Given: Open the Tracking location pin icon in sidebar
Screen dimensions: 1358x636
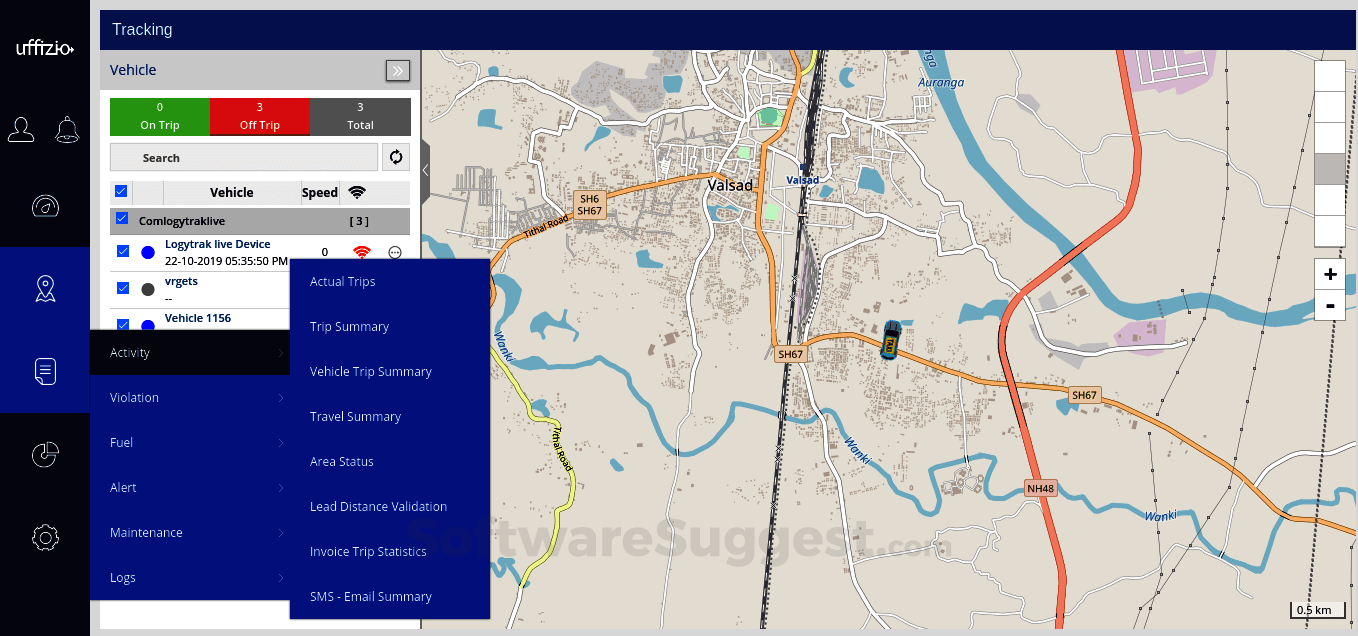Looking at the screenshot, I should pyautogui.click(x=45, y=288).
